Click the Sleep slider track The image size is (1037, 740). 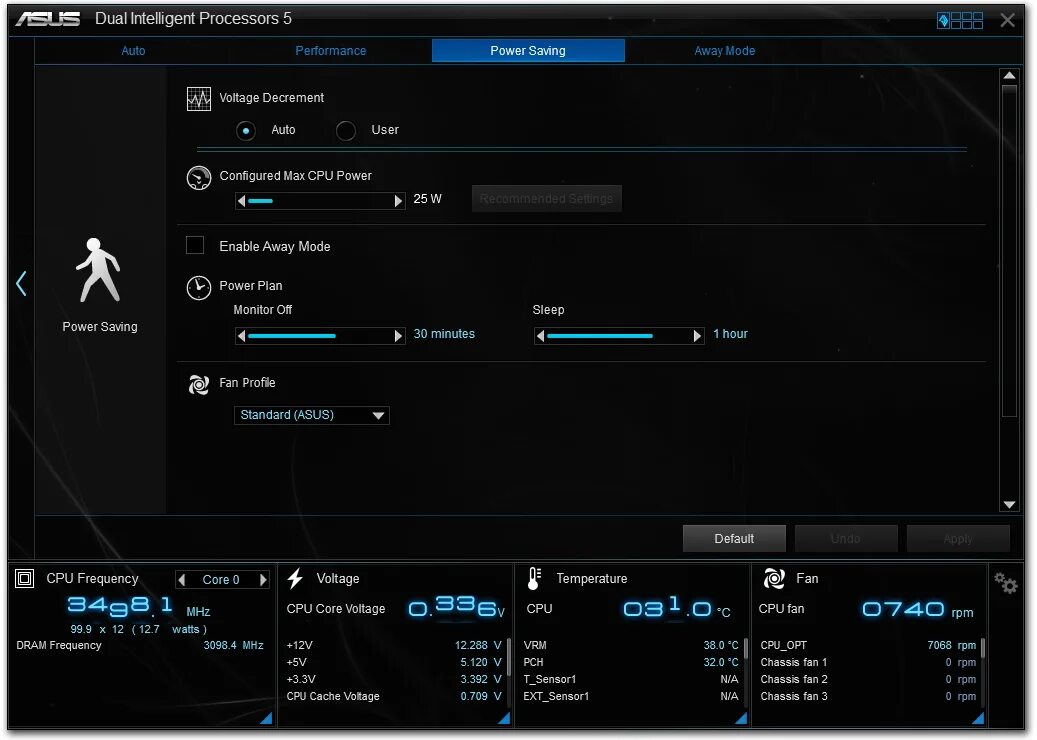click(619, 336)
